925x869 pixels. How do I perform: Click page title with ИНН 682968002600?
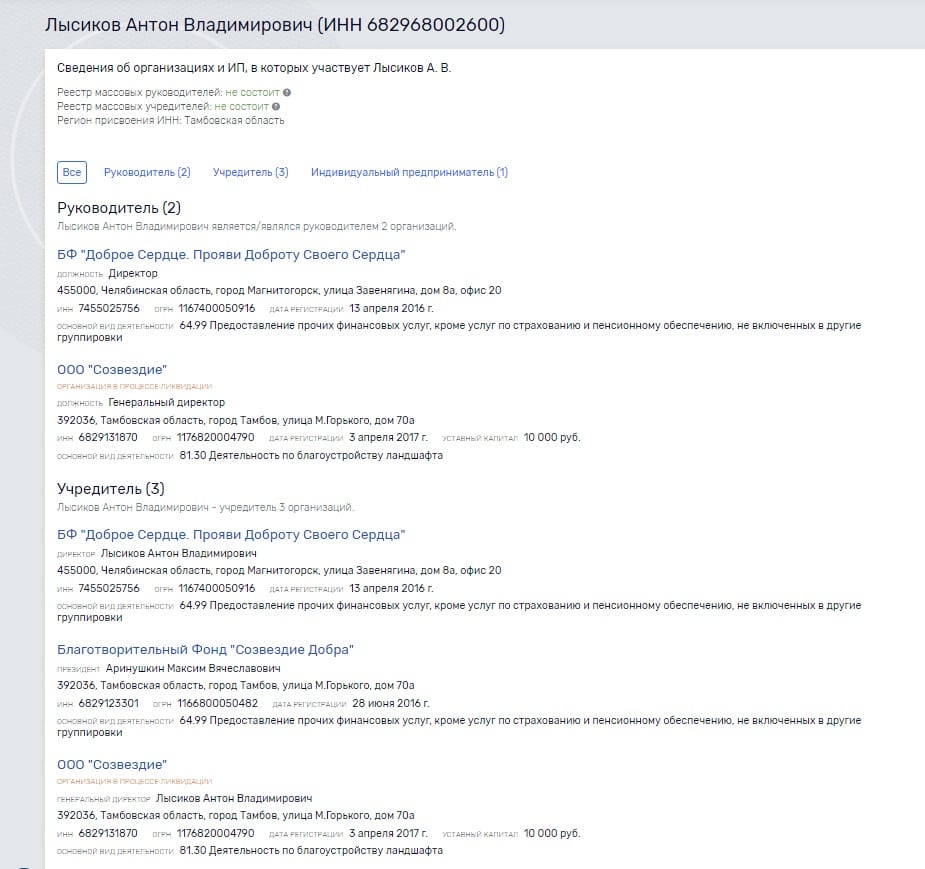[275, 25]
